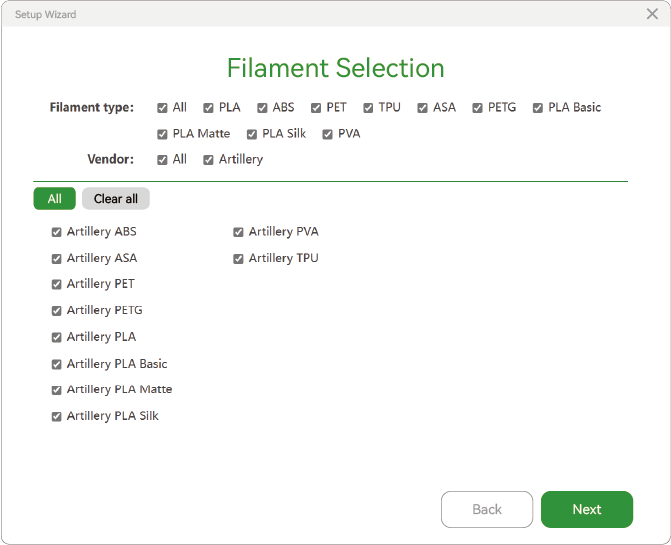
Task: Go Back to previous step
Action: 487,509
